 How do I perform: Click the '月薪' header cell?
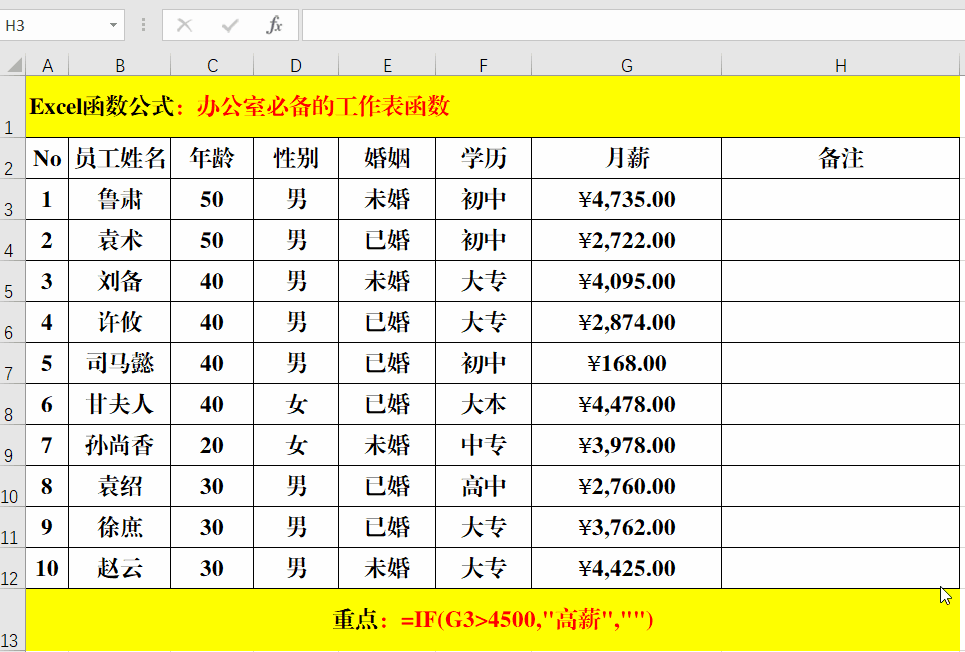(627, 158)
